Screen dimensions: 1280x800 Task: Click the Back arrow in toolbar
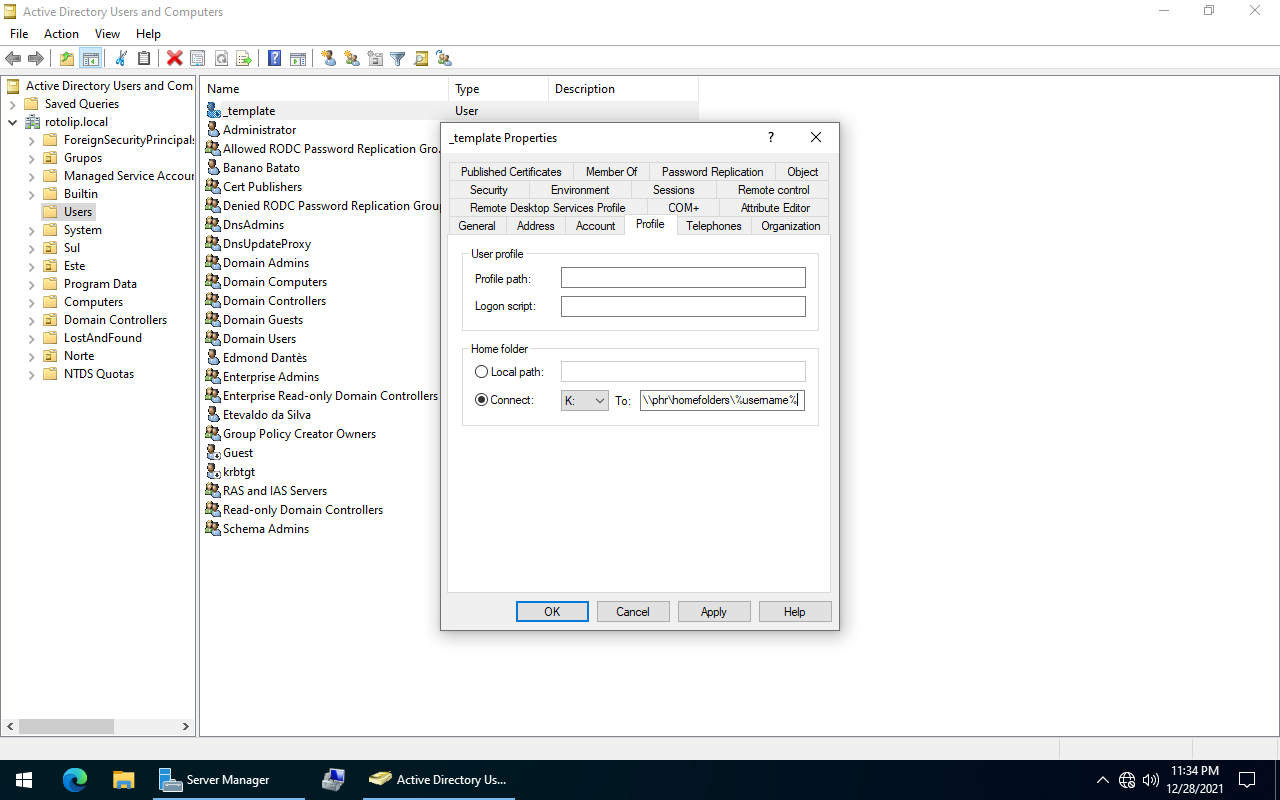(13, 59)
